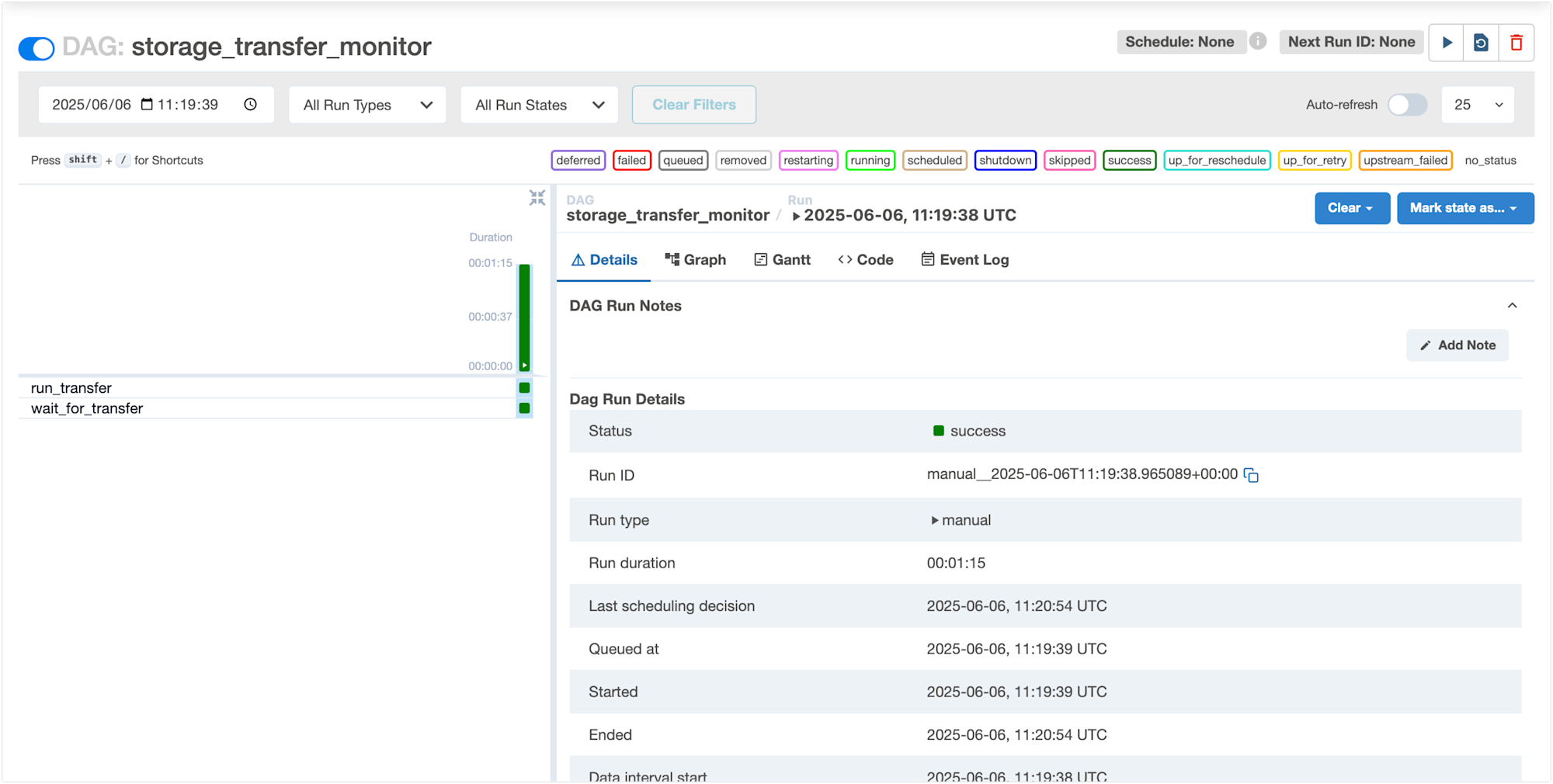Image resolution: width=1553 pixels, height=784 pixels.
Task: Click the Clear Filters button
Action: pos(694,105)
